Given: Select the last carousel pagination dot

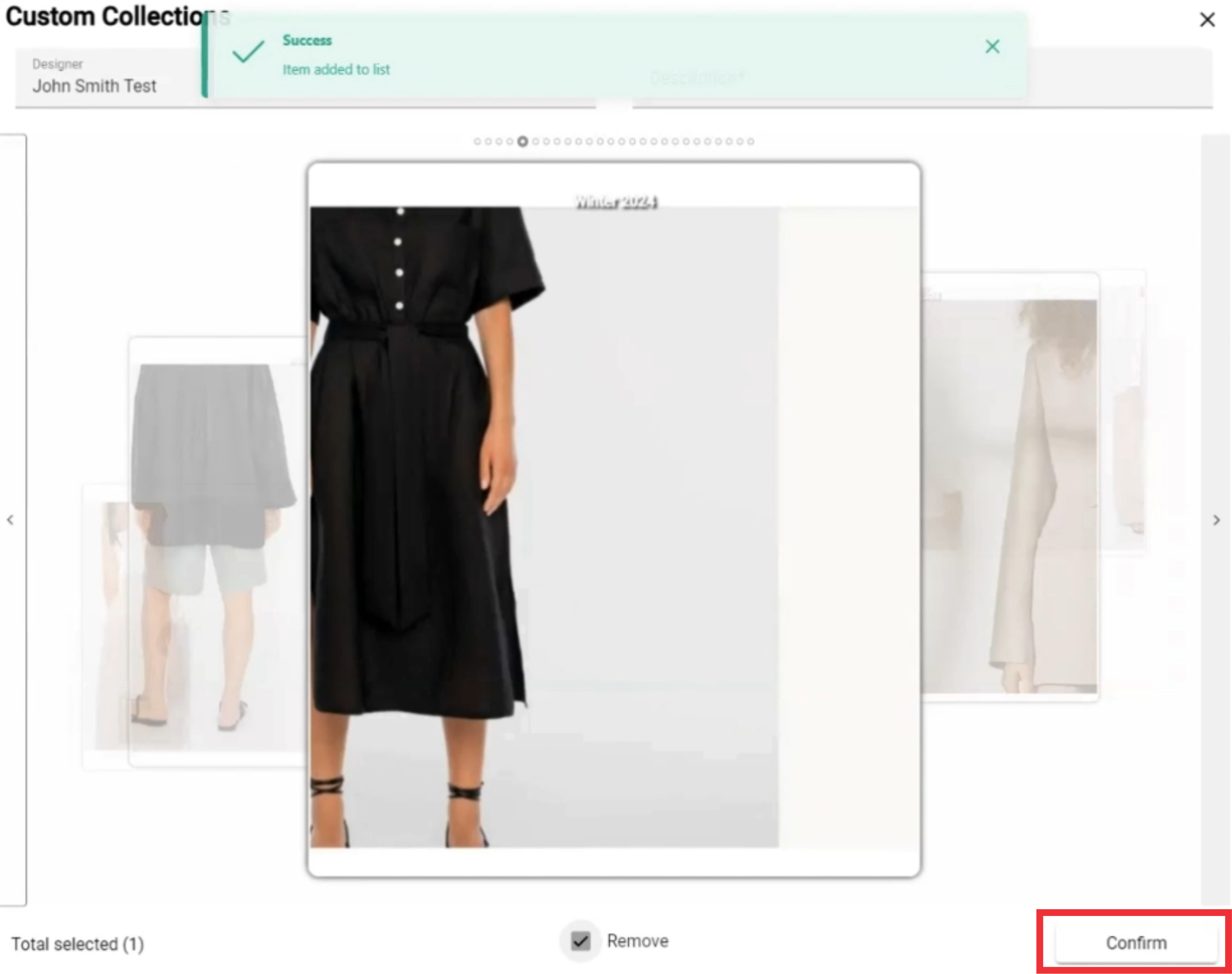Looking at the screenshot, I should tap(751, 141).
